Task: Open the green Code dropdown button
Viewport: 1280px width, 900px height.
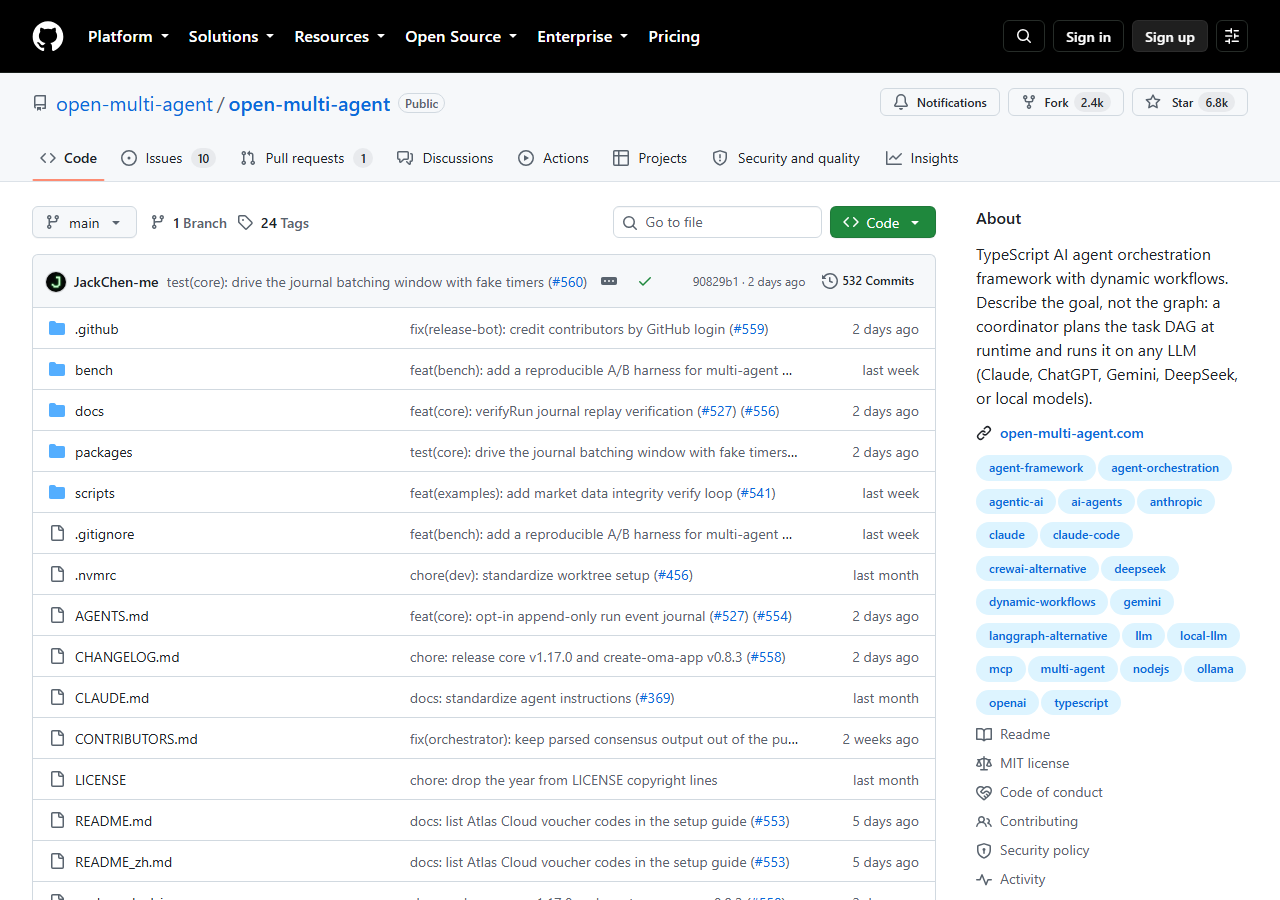Action: point(883,222)
